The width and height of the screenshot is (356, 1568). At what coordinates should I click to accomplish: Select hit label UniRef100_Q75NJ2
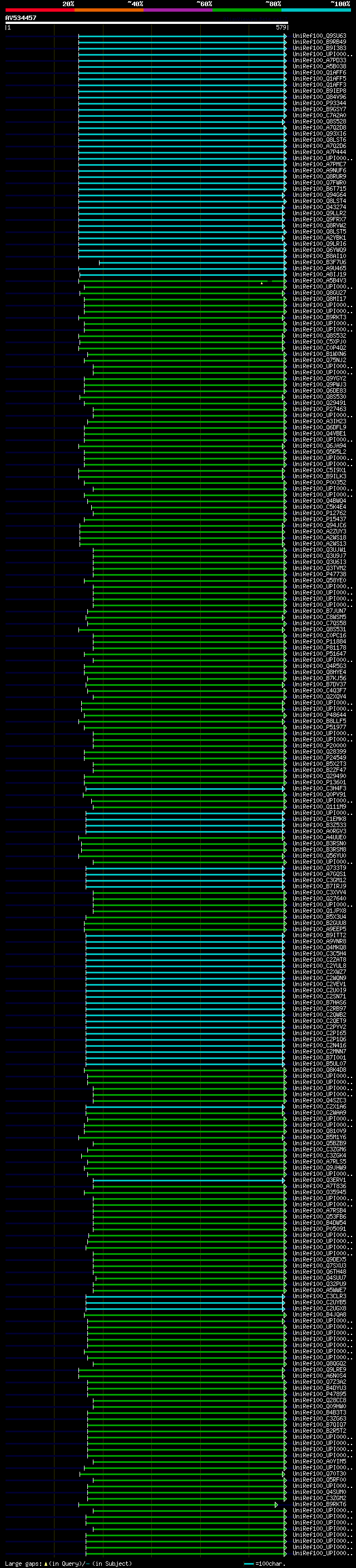click(319, 360)
